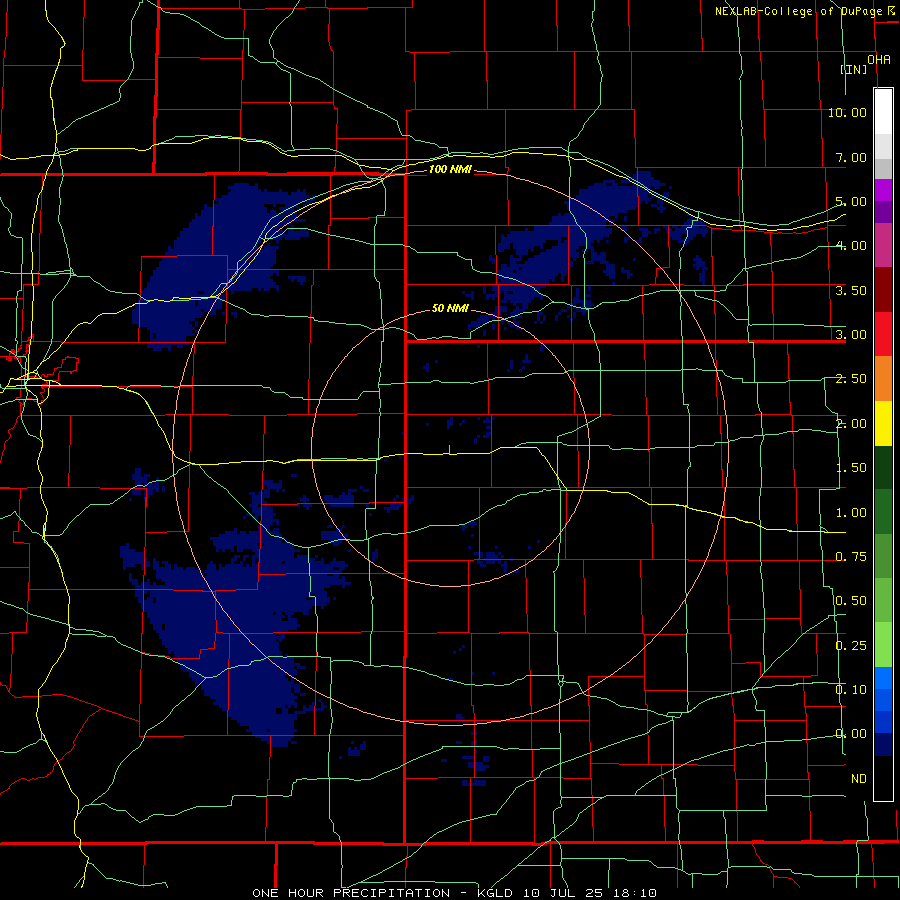The height and width of the screenshot is (900, 900).
Task: Click the '0.00' legend value
Action: click(x=851, y=734)
